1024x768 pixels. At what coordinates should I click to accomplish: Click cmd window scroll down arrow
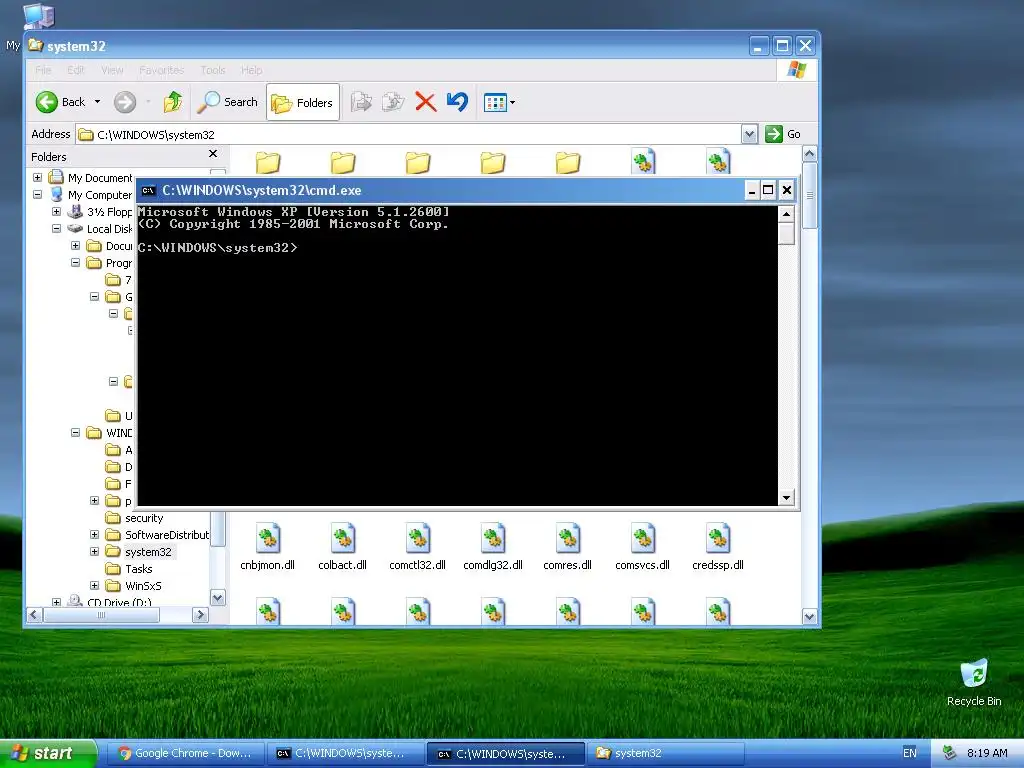click(786, 498)
